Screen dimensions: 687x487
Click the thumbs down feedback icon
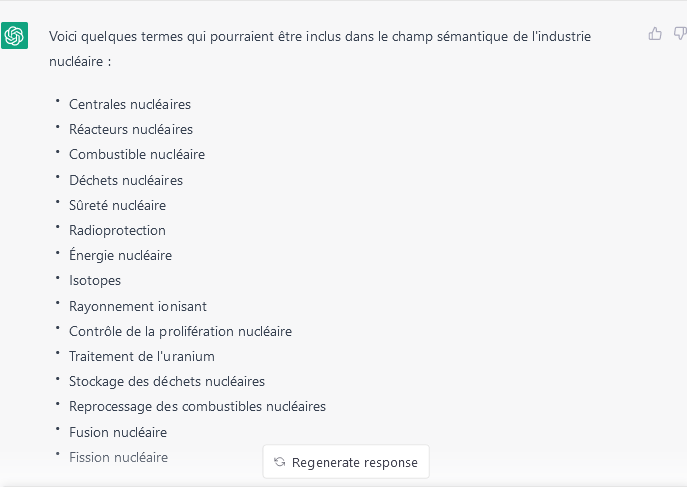coord(680,34)
